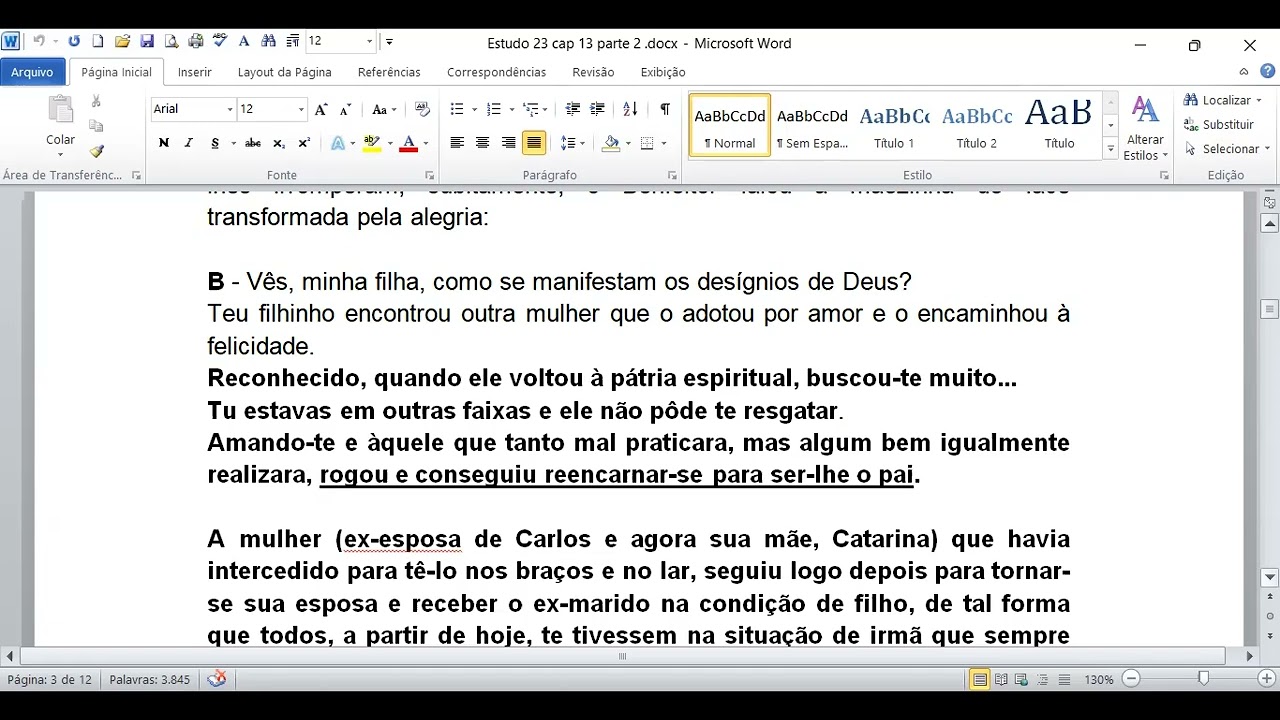
Task: Toggle show paragraph marks (¶)
Action: 665,110
